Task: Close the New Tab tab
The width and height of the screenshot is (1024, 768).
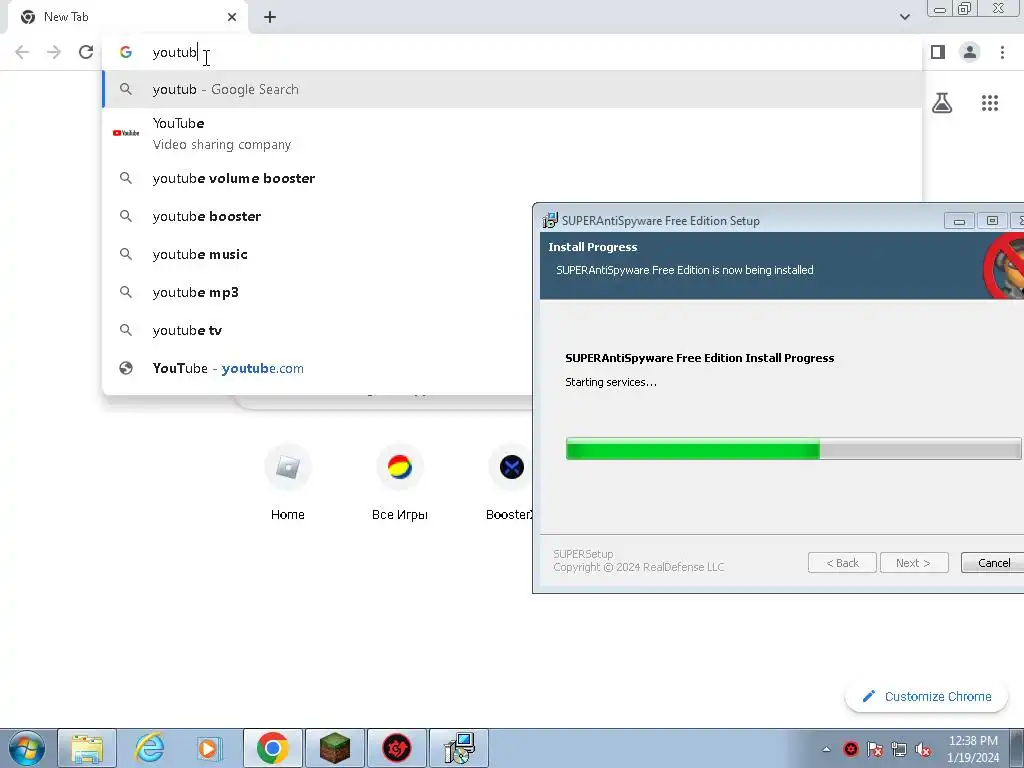Action: [x=232, y=17]
